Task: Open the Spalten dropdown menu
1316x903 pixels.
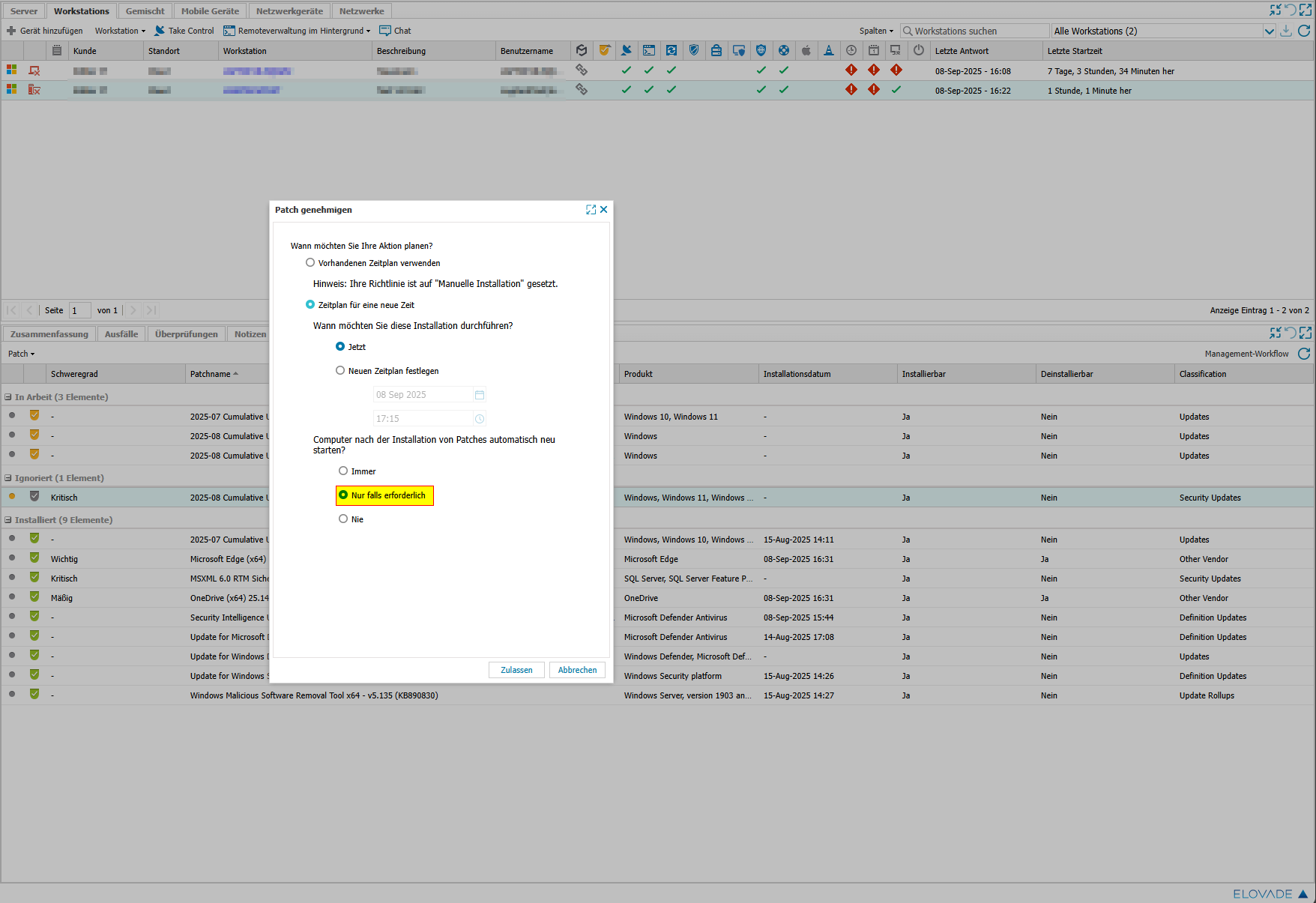Action: tap(876, 31)
